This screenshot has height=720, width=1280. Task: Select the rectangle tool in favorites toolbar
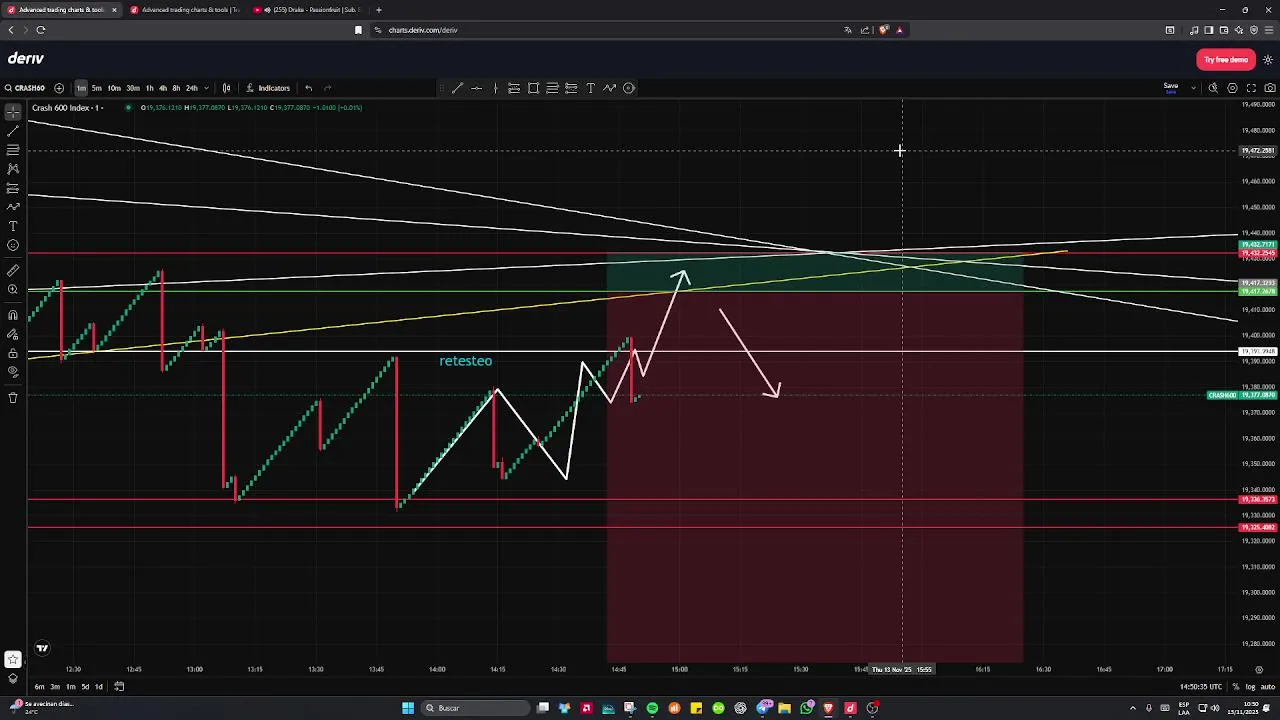533,88
